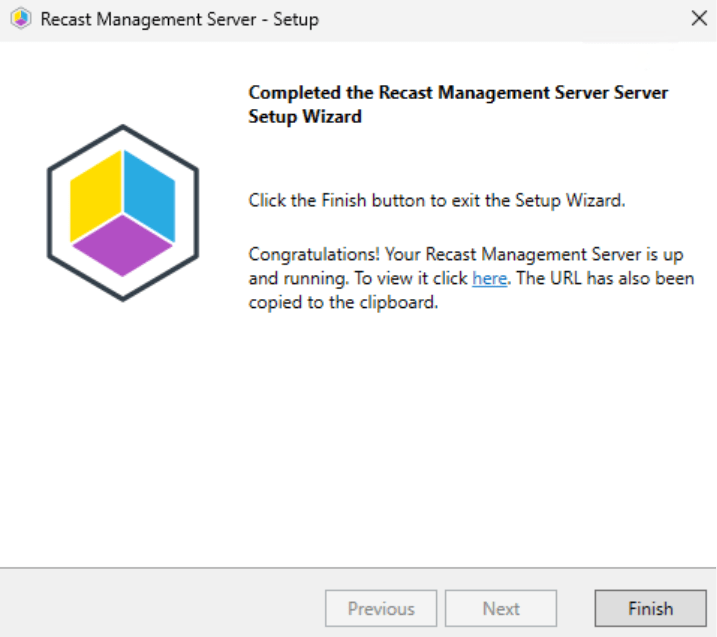Close the Setup window with X
The image size is (717, 637).
point(698,20)
